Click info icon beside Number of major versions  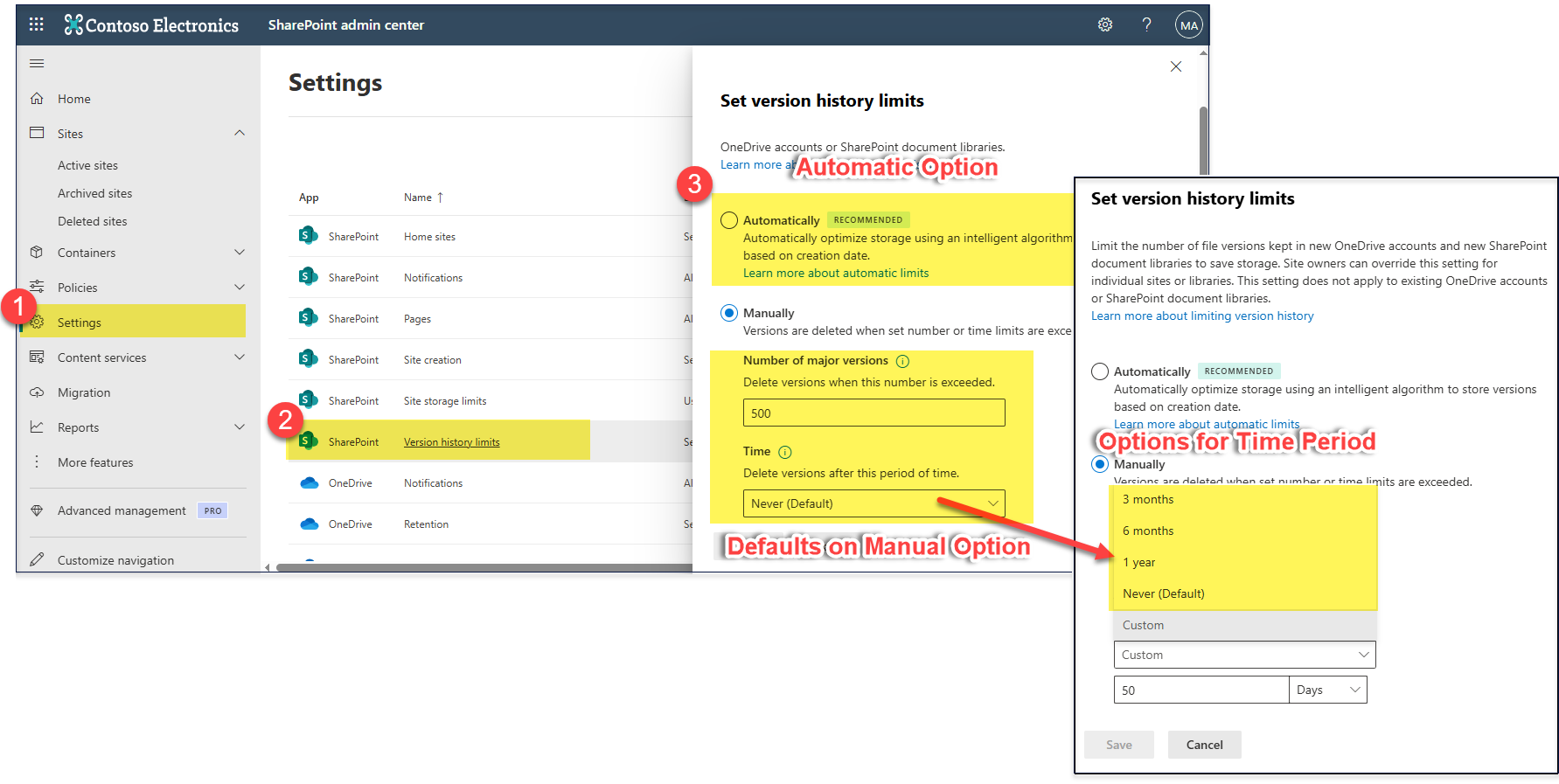(x=903, y=361)
